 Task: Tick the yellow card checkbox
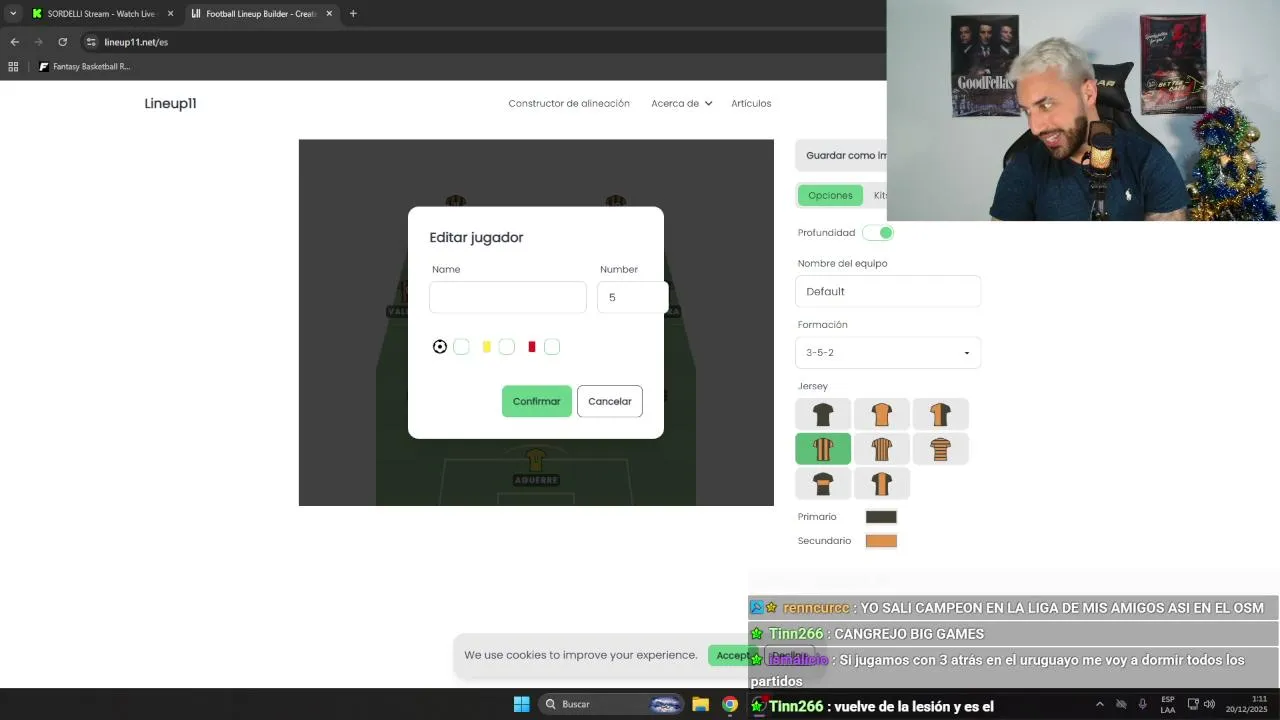(x=507, y=347)
